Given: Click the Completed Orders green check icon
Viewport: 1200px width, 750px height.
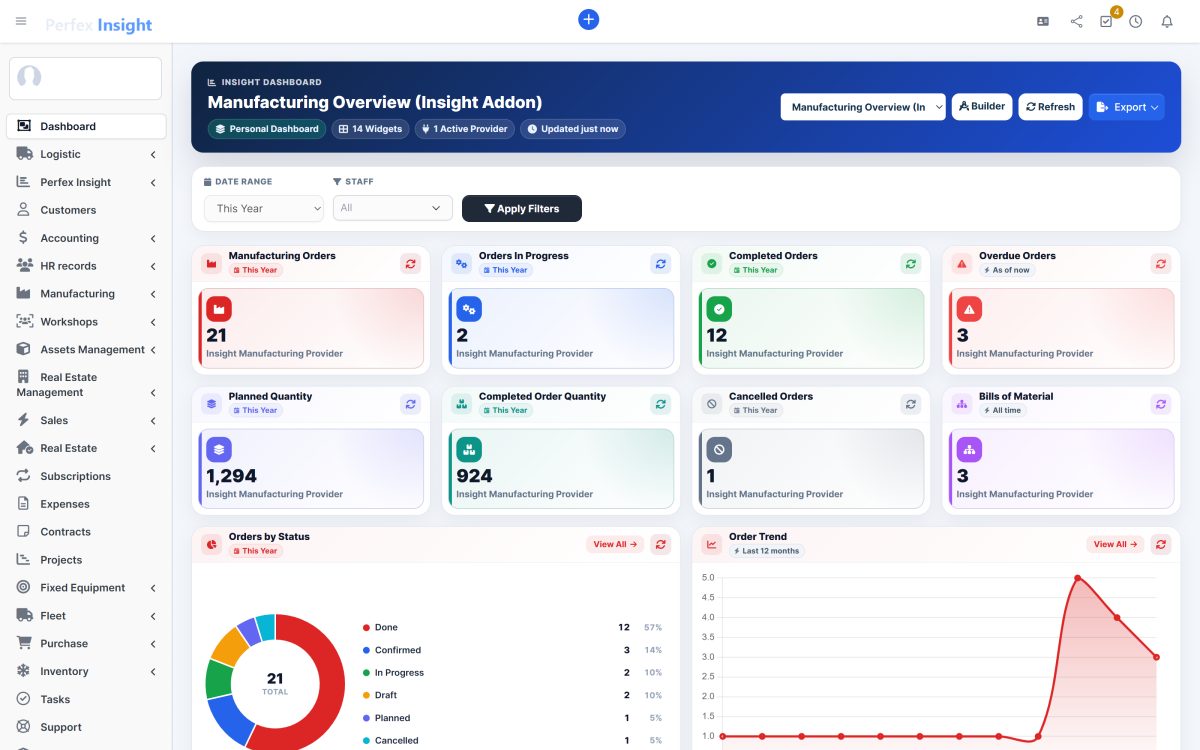Looking at the screenshot, I should [x=719, y=308].
